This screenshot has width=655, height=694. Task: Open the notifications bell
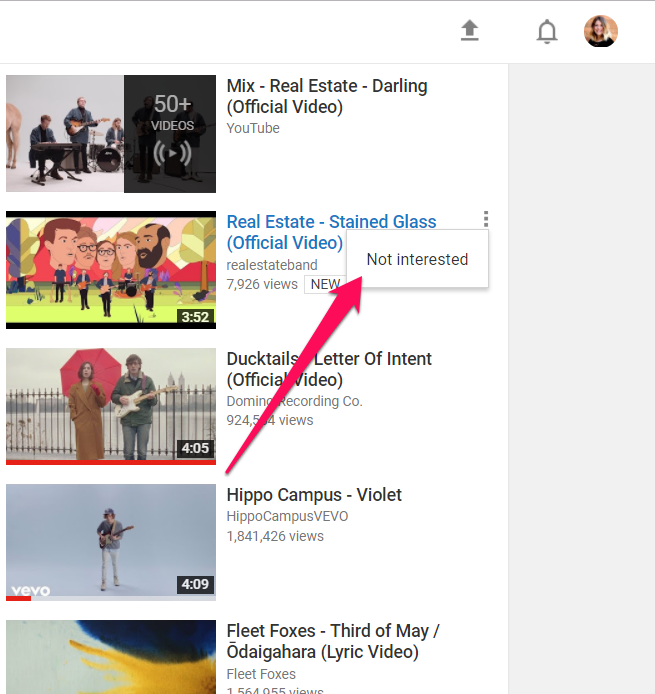[547, 31]
